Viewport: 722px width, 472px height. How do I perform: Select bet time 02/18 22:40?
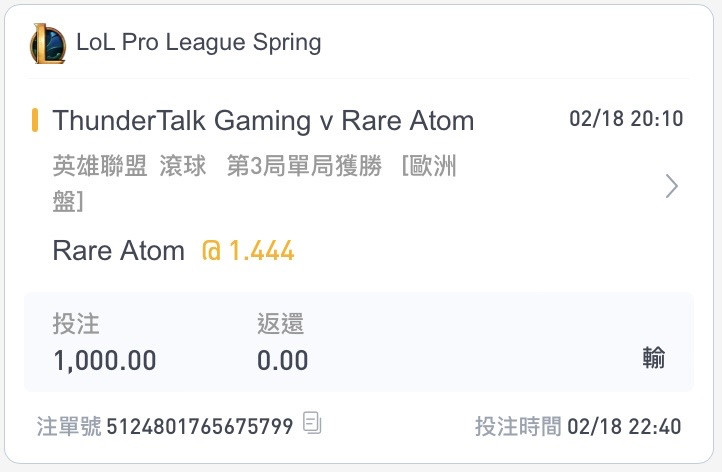[624, 426]
